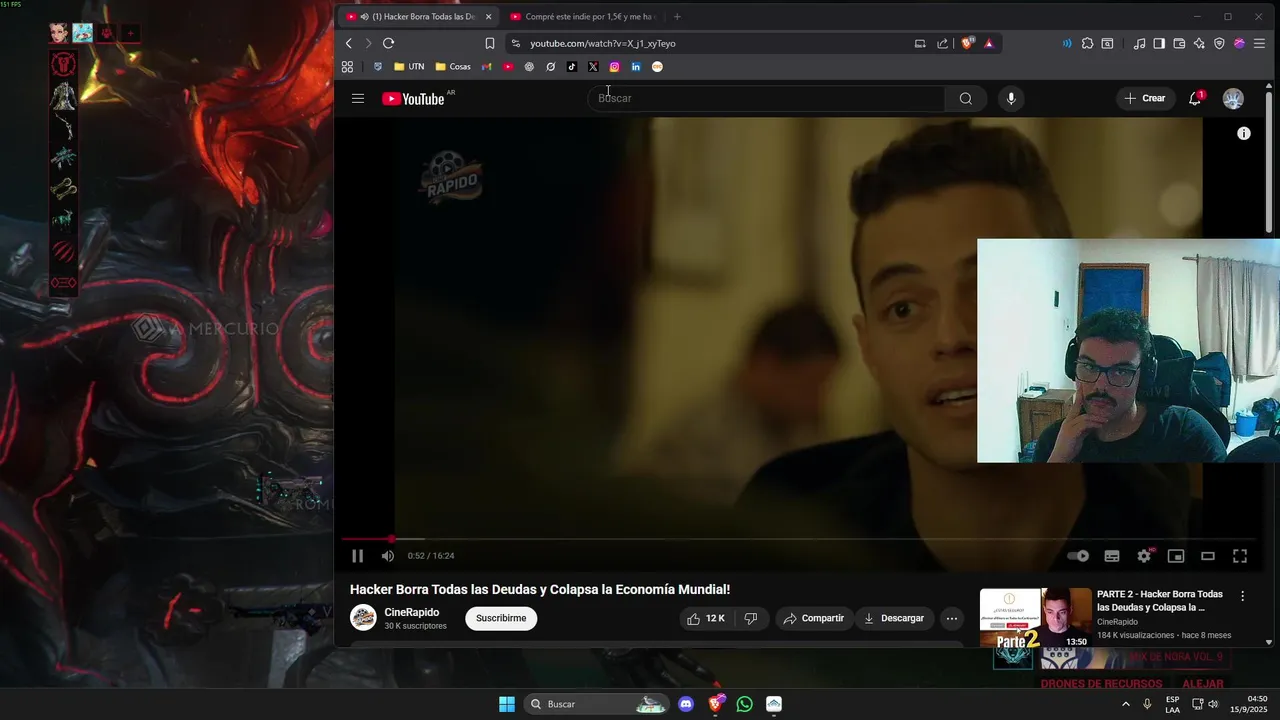Open CineRapido channel name link
Screen dimensions: 1280x720
(412, 612)
